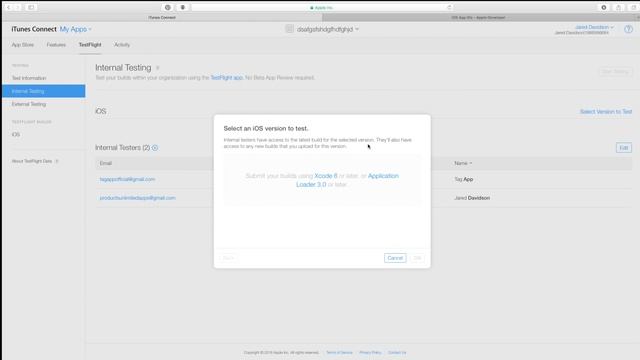Click the help icon beside Internal Testing heading
The width and height of the screenshot is (640, 360).
click(x=158, y=68)
